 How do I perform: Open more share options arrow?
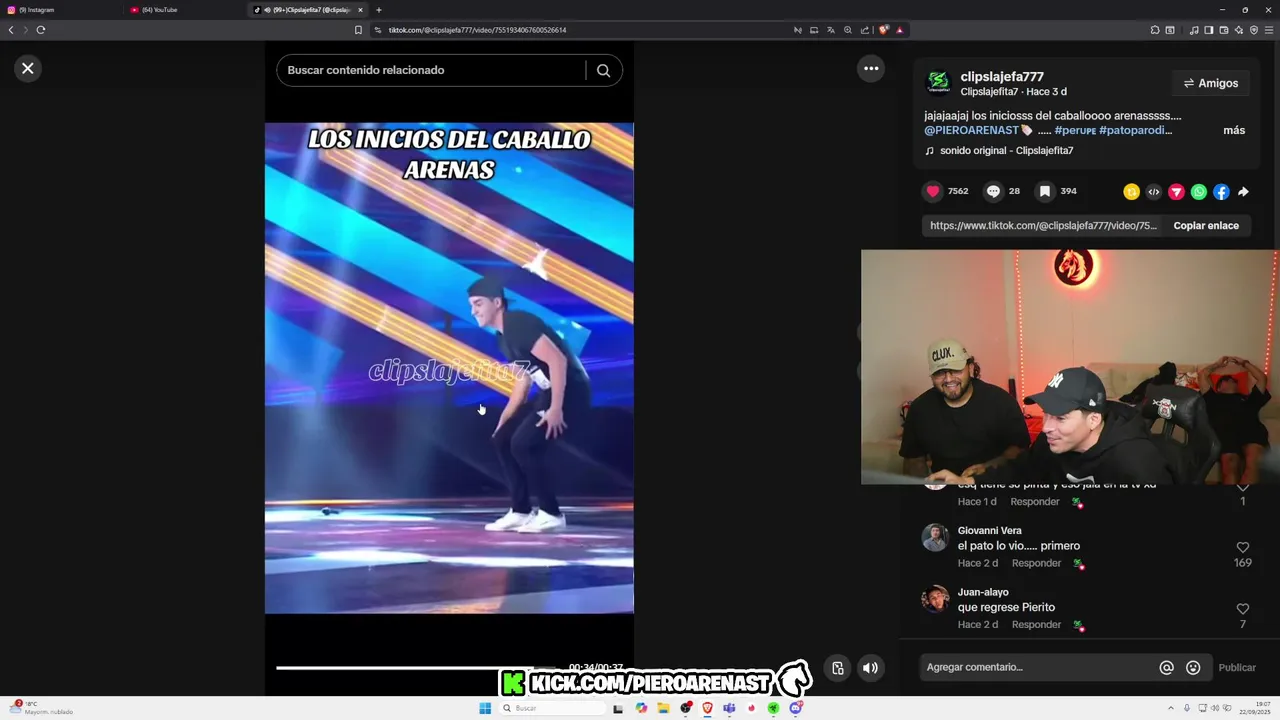coord(1243,192)
